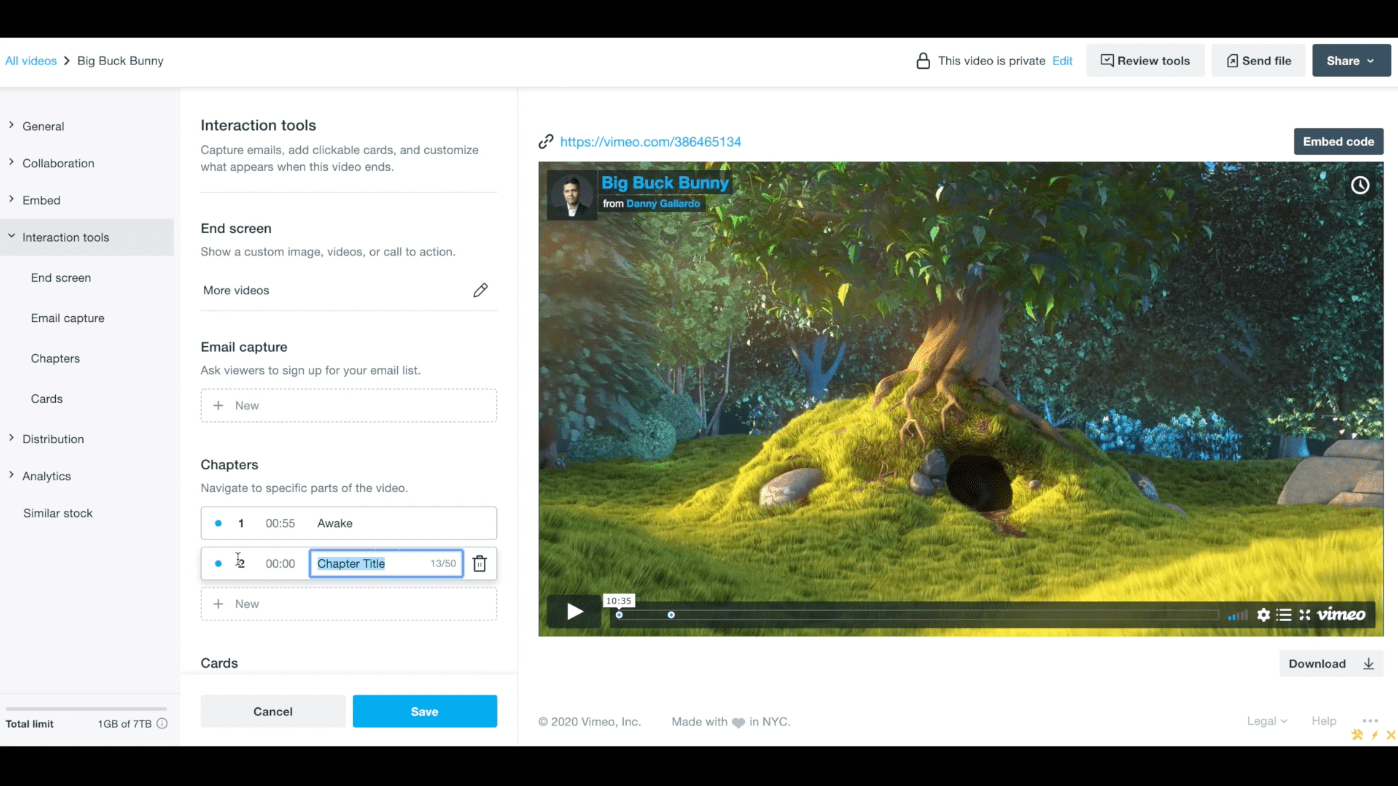Click the yellow X icon bottom corner

point(1391,735)
